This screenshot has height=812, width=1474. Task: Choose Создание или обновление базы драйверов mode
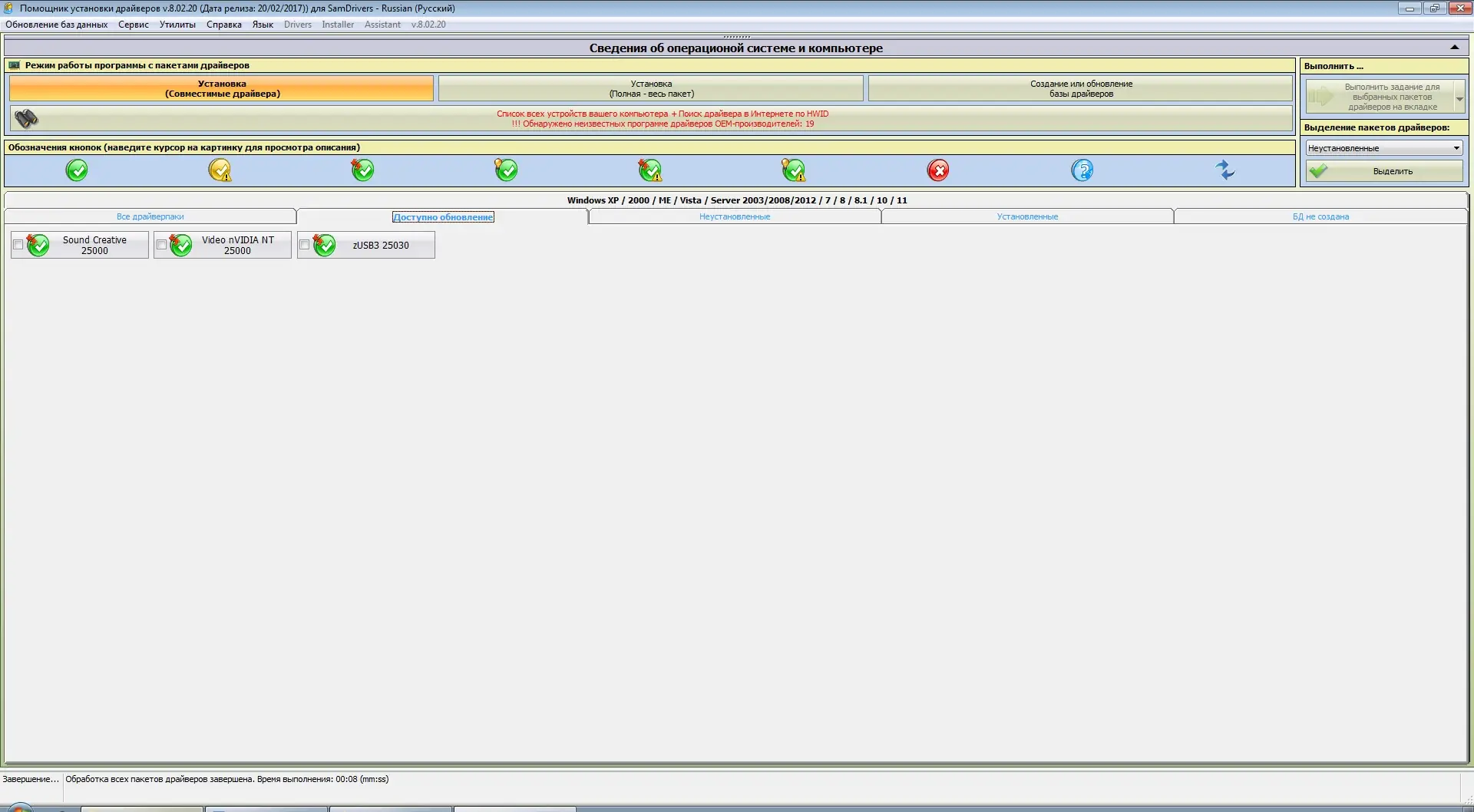click(1081, 88)
